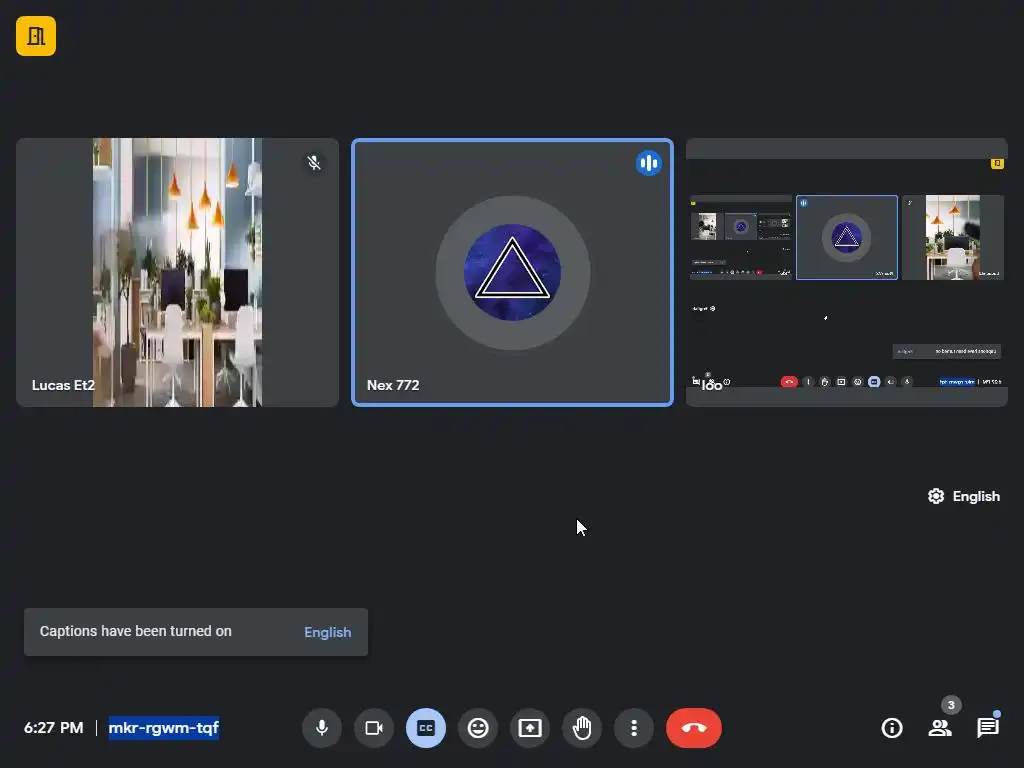Image resolution: width=1024 pixels, height=768 pixels.
Task: Show the participants list
Action: [940, 728]
